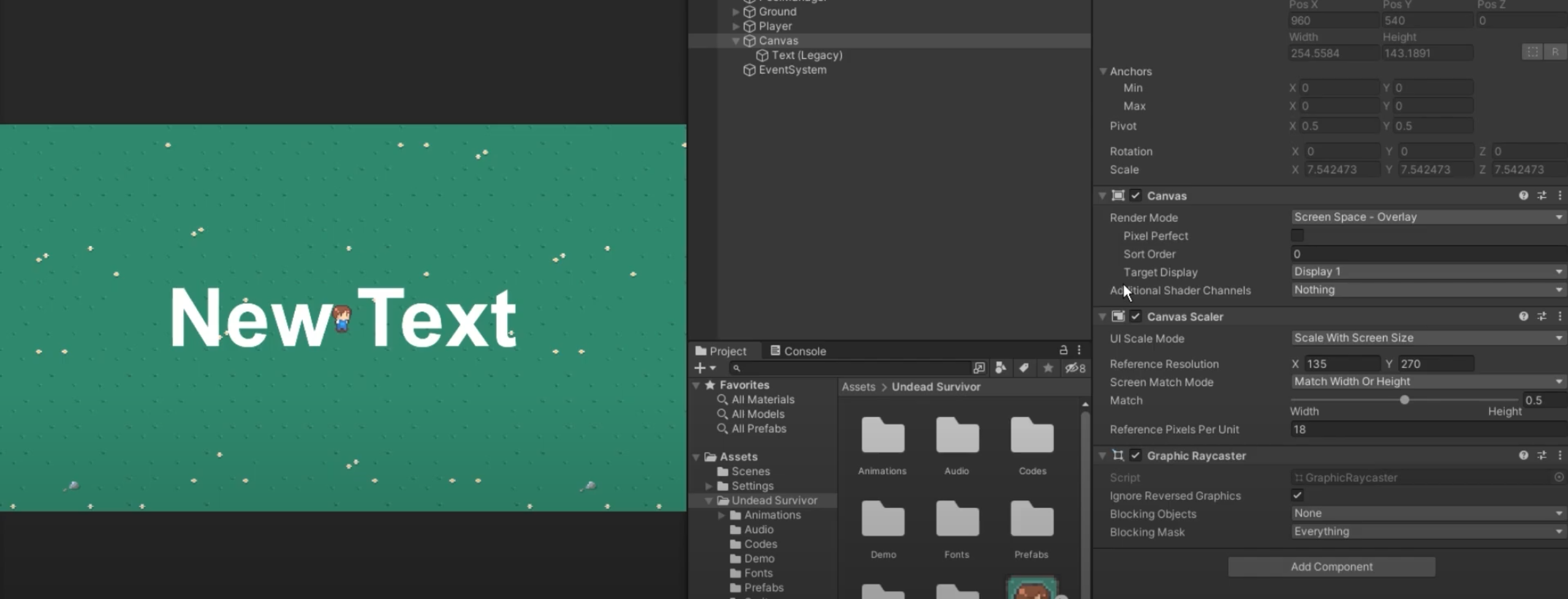Toggle hidden packages visibility icon showing 8
1568x599 pixels.
coord(1075,367)
